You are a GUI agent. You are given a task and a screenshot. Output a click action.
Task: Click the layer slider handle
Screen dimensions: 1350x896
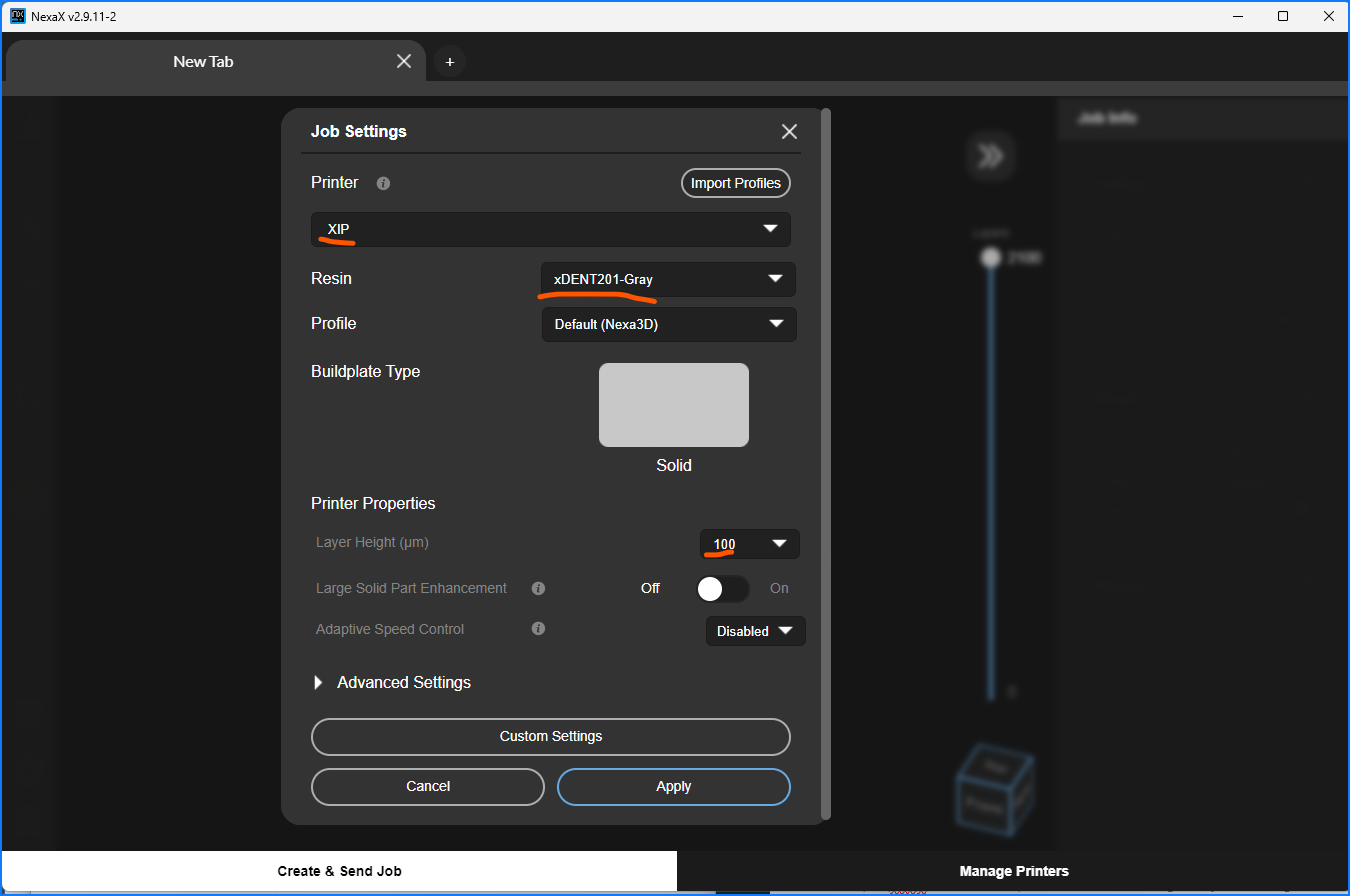(x=991, y=258)
